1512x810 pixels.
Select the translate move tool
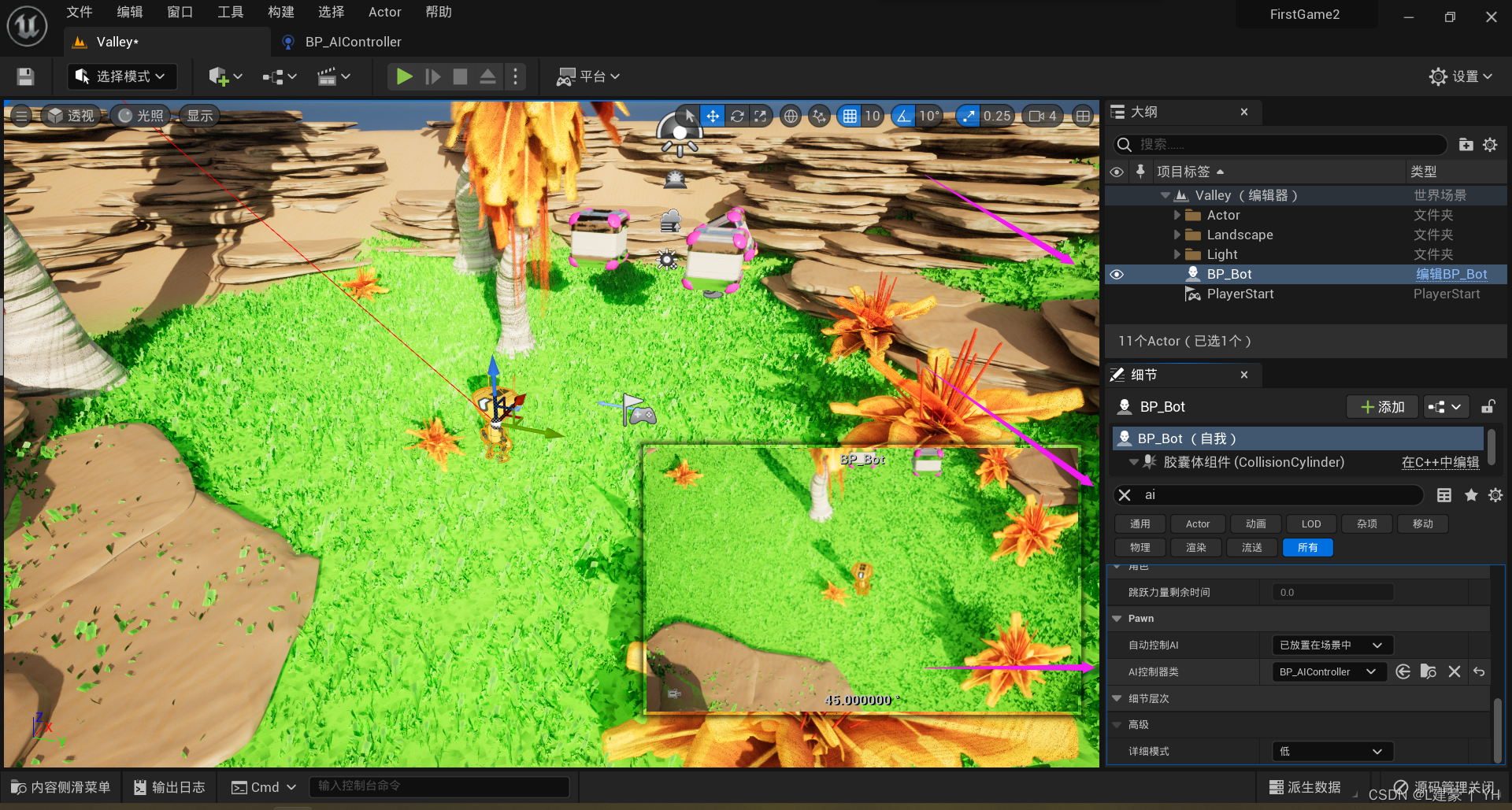pos(713,116)
